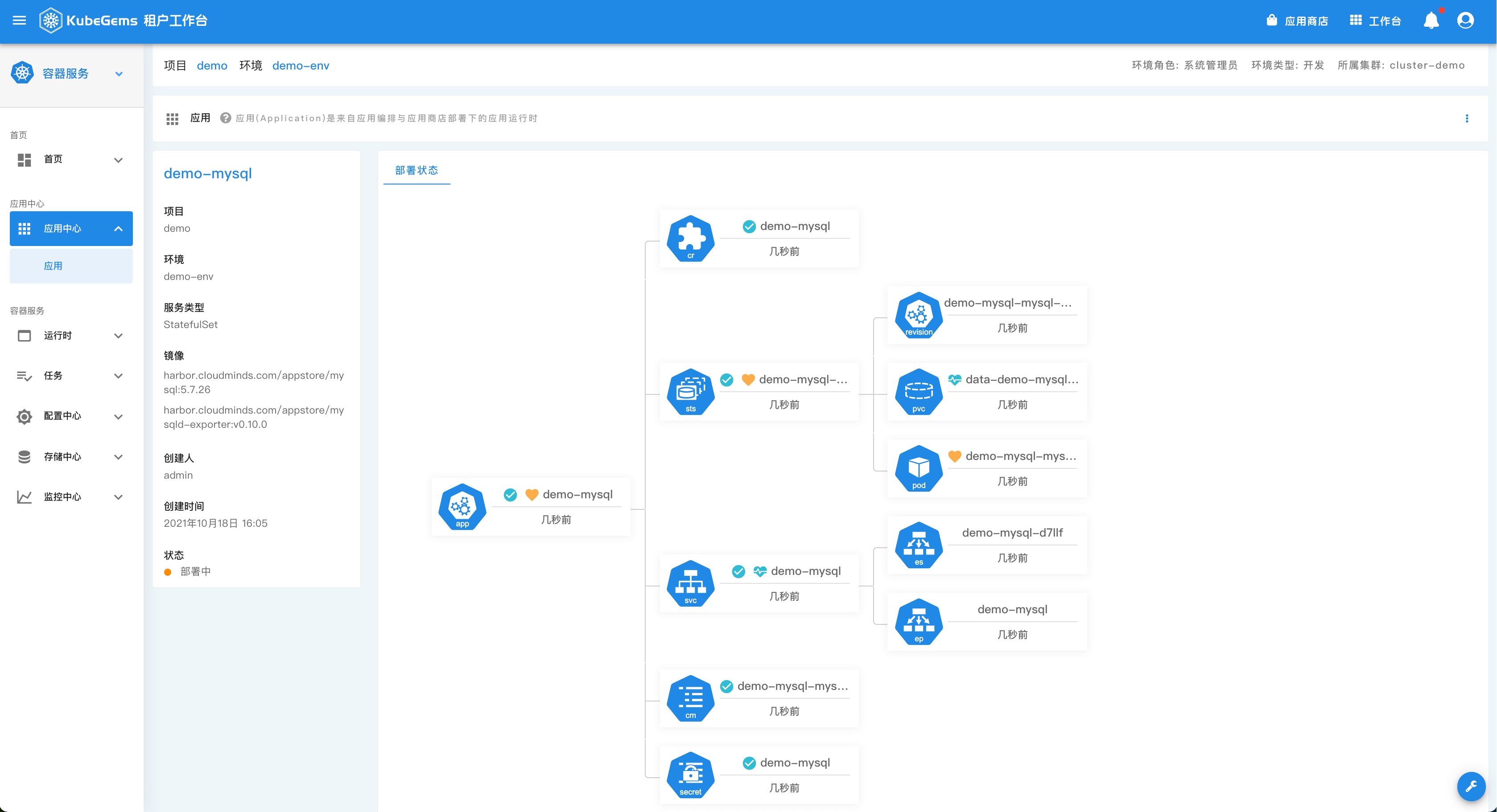Click the pvc hexagon icon

[x=918, y=392]
